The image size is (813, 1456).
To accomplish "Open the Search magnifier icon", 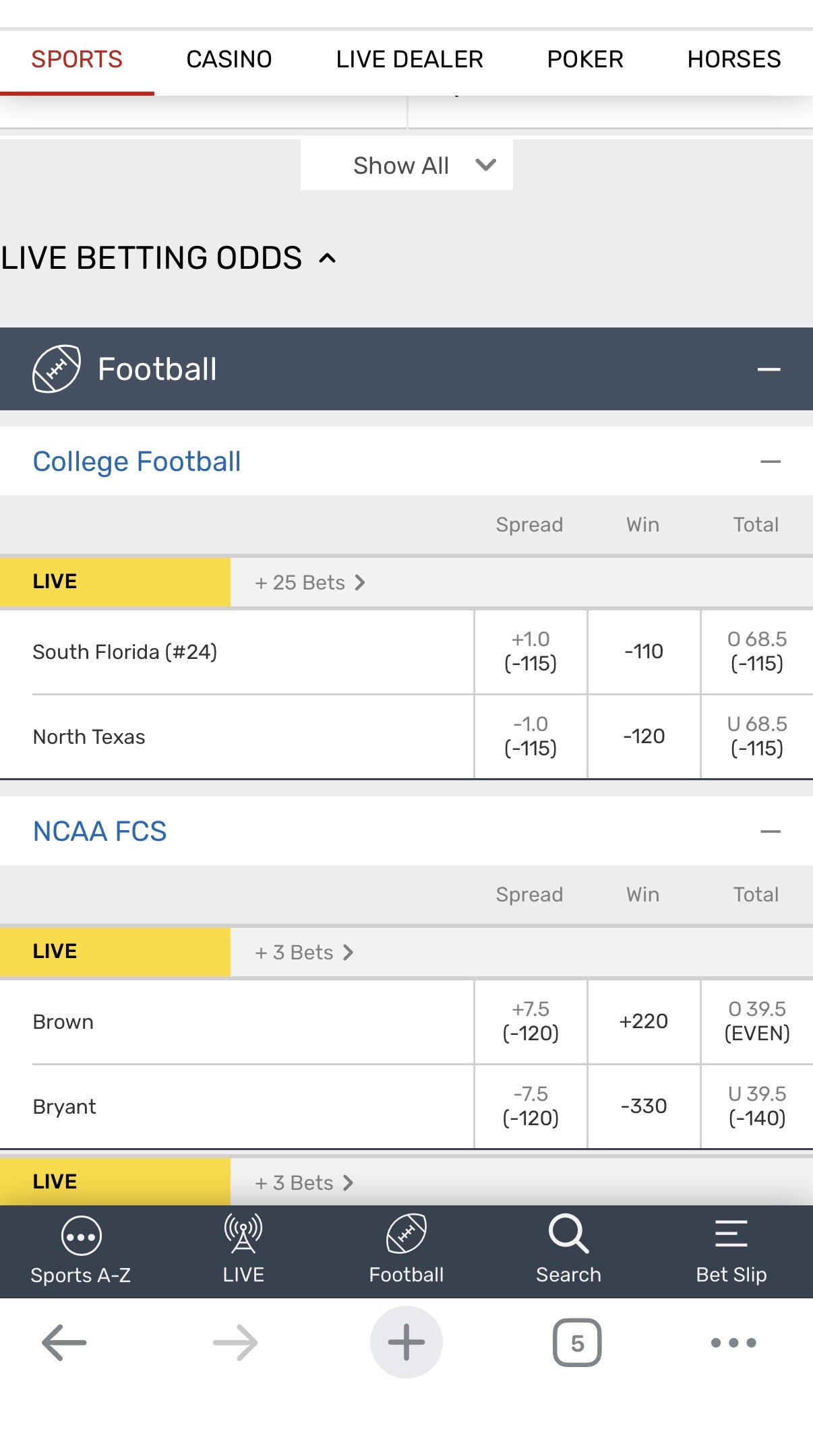I will pos(569,1250).
